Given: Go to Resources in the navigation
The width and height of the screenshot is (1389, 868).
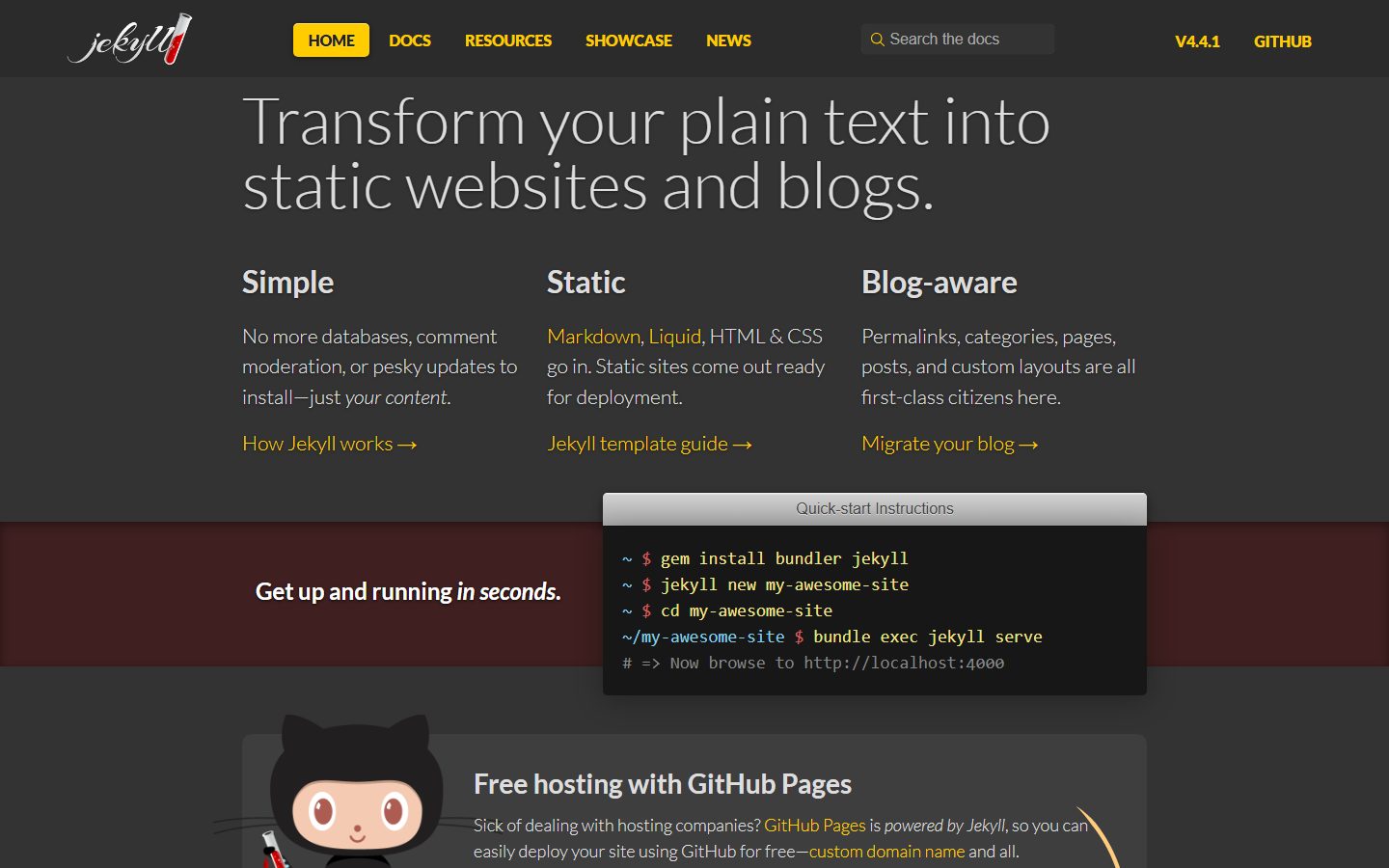Looking at the screenshot, I should tap(508, 41).
